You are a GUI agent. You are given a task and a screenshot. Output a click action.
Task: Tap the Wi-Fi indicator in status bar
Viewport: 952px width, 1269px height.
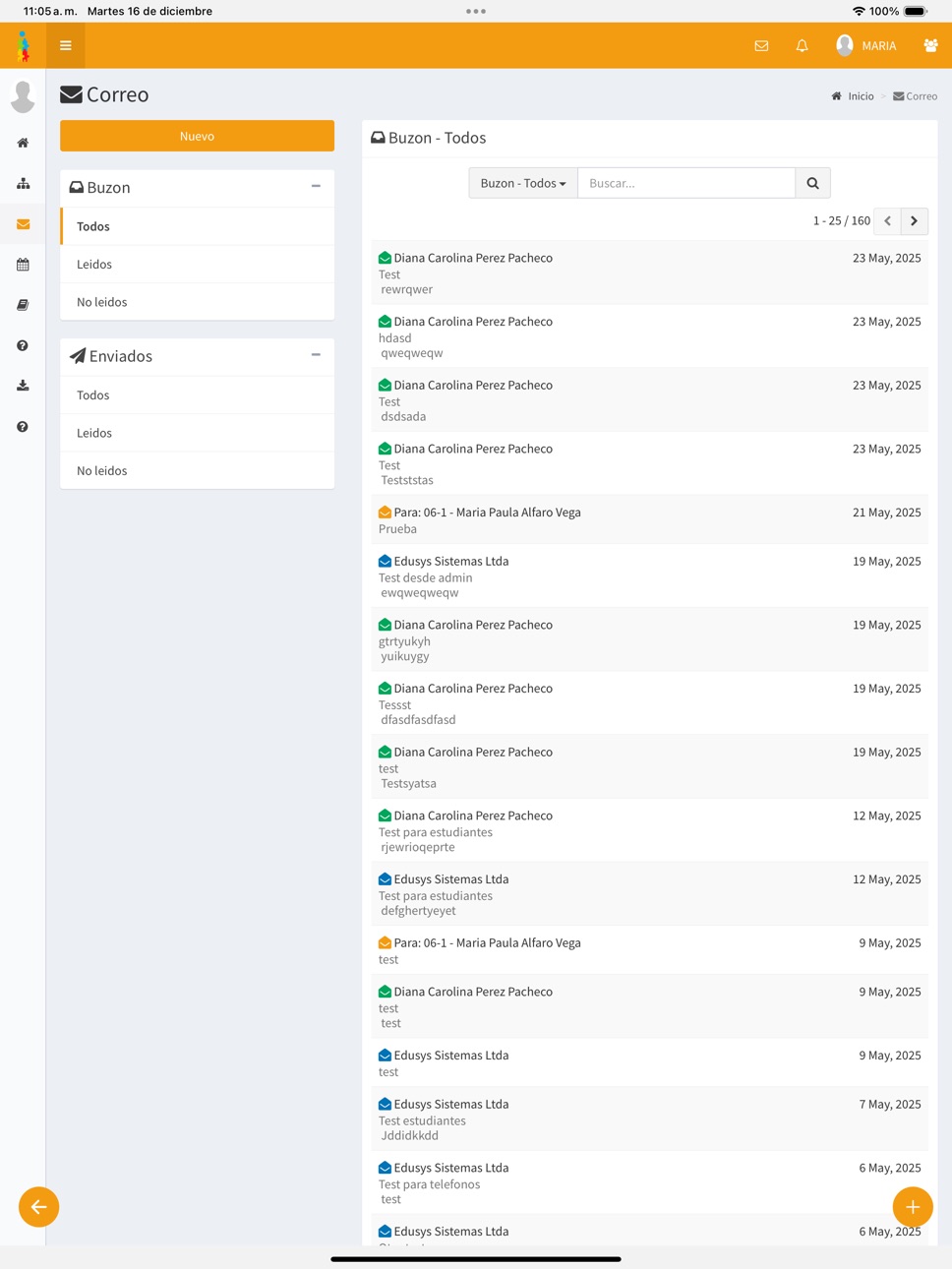pyautogui.click(x=859, y=11)
